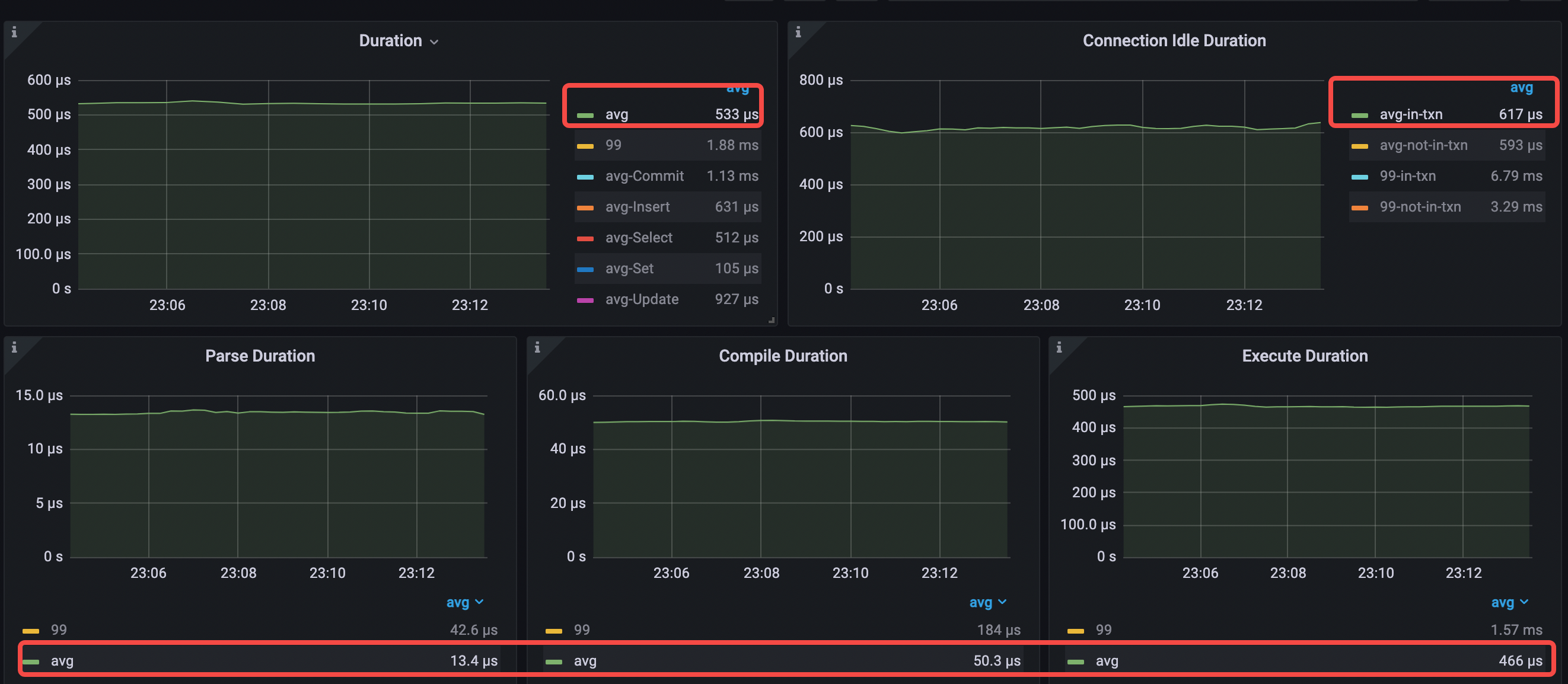Open the Compile Duration panel menu

tap(783, 356)
